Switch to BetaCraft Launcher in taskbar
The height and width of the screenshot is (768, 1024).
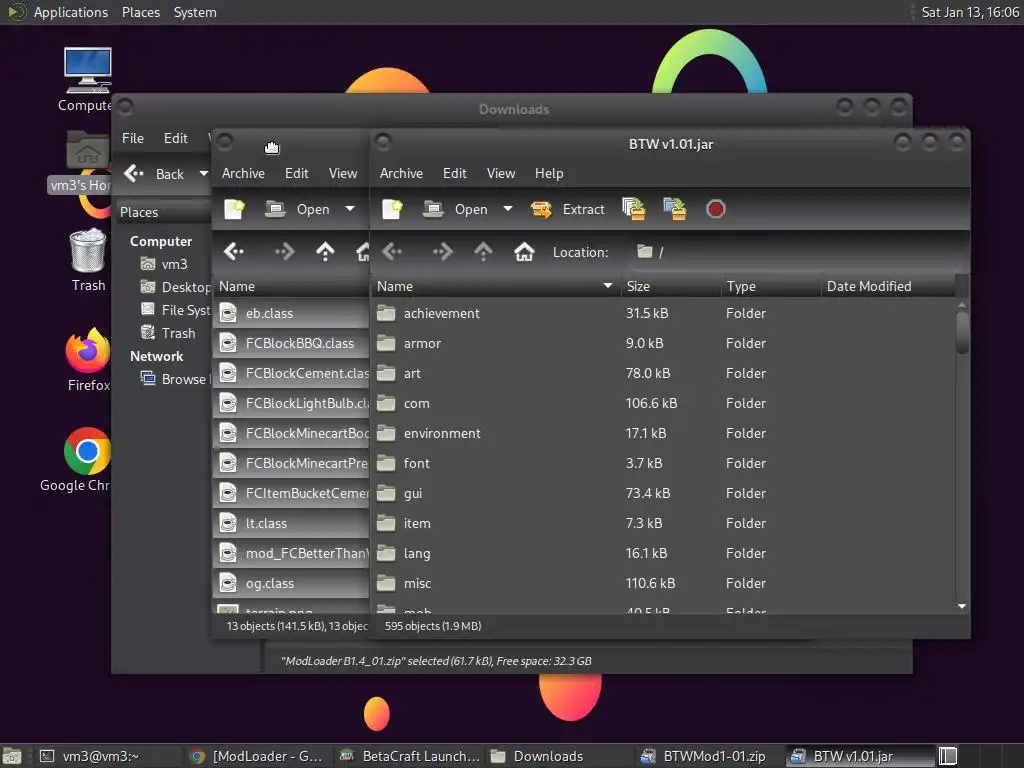[410, 756]
